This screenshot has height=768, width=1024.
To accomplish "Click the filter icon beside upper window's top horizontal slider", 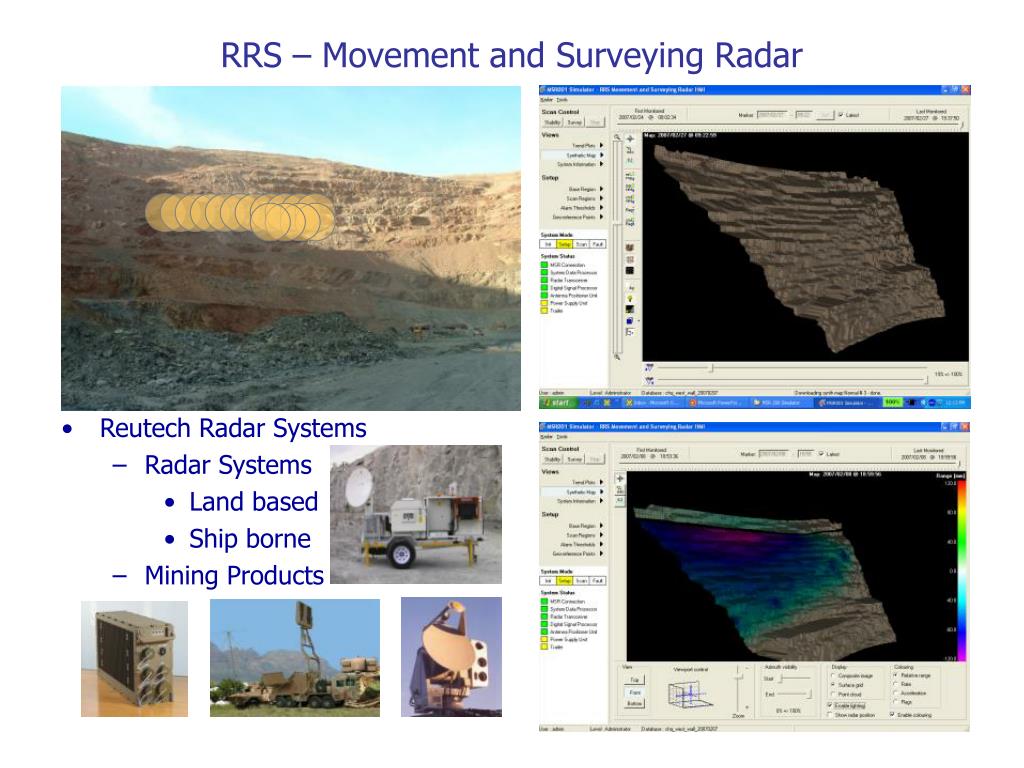I will (649, 368).
